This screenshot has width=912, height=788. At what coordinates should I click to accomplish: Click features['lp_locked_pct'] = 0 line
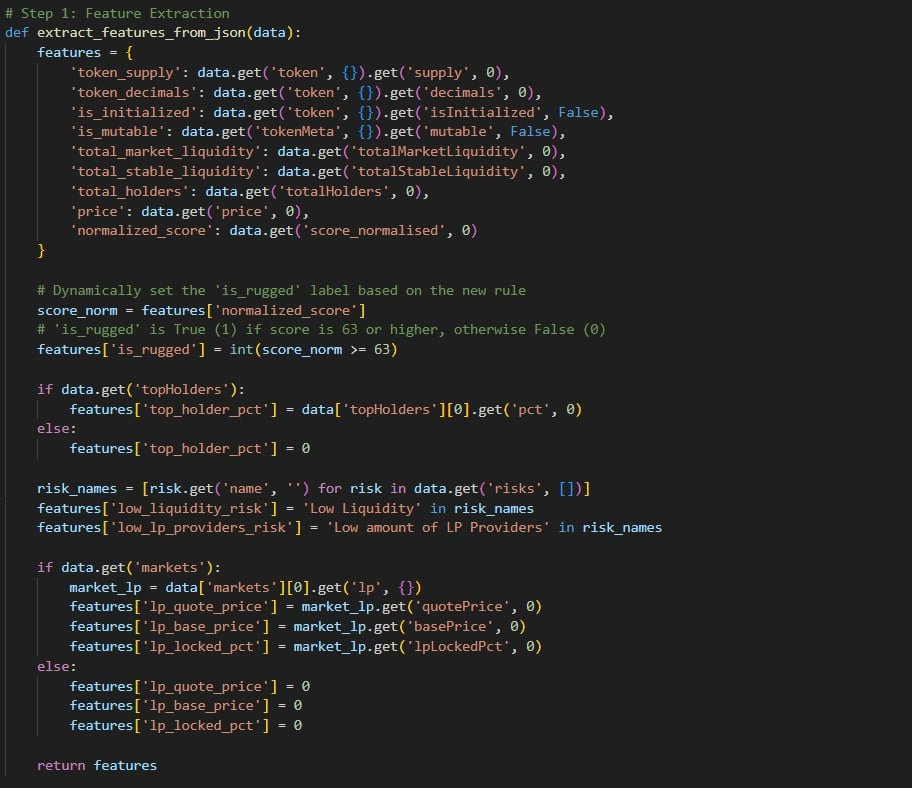point(186,725)
